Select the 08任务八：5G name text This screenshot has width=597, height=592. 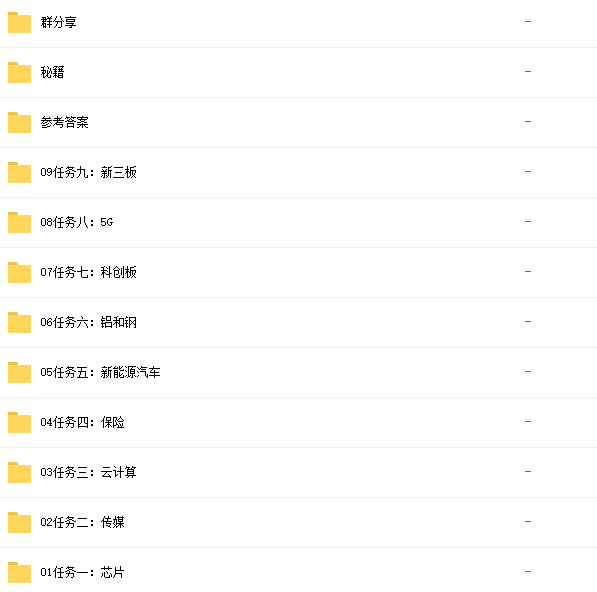point(77,222)
